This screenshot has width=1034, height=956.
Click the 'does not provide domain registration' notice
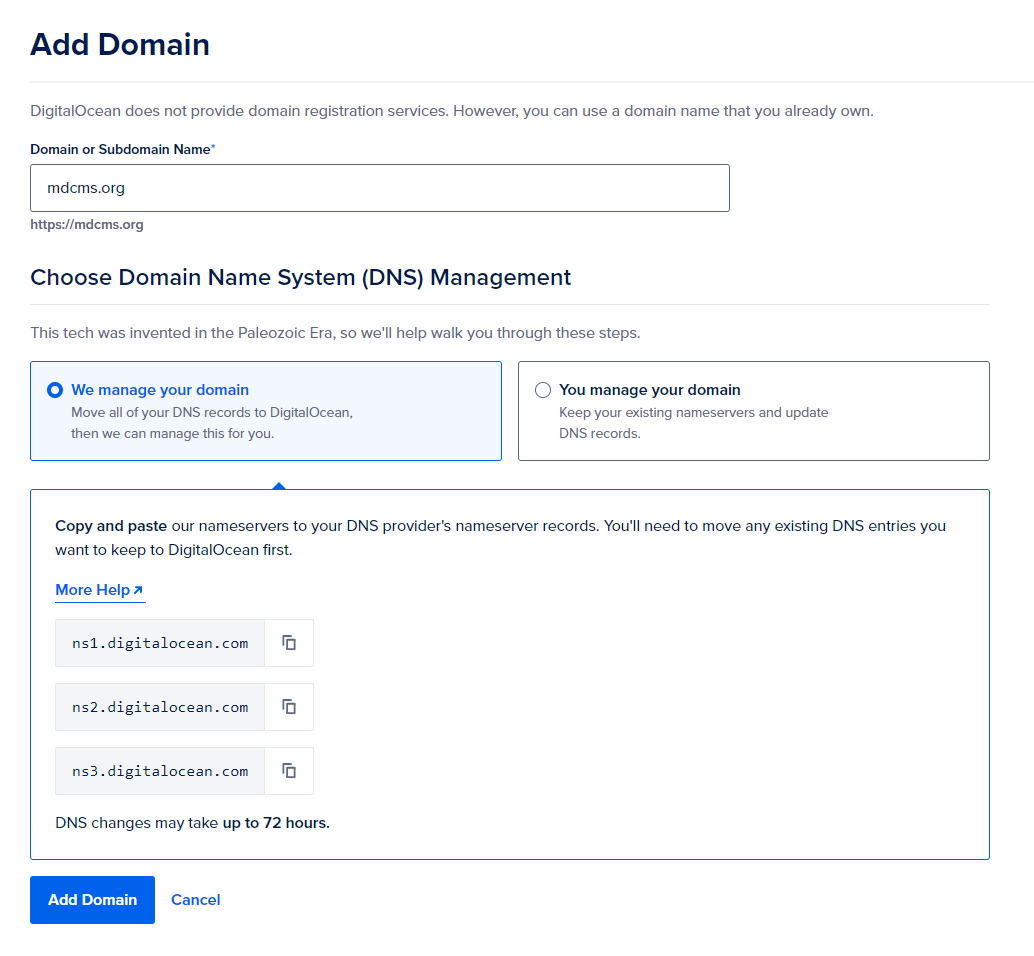[452, 111]
